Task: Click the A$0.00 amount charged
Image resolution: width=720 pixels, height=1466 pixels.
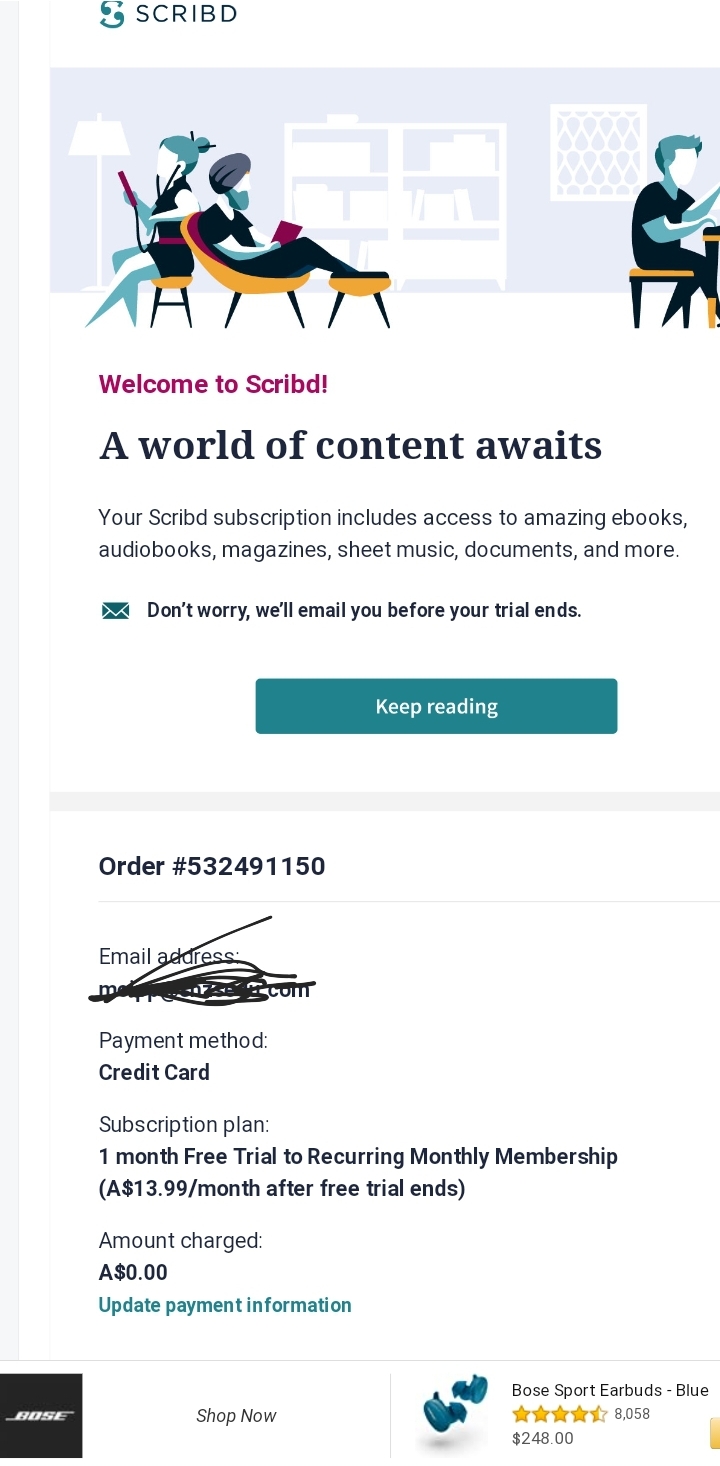Action: [133, 1272]
